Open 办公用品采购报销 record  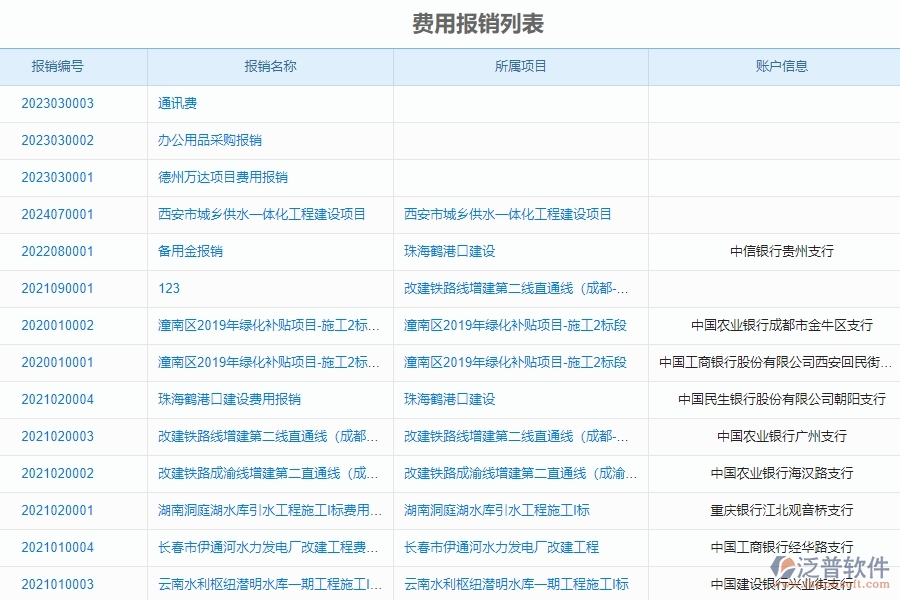click(210, 140)
